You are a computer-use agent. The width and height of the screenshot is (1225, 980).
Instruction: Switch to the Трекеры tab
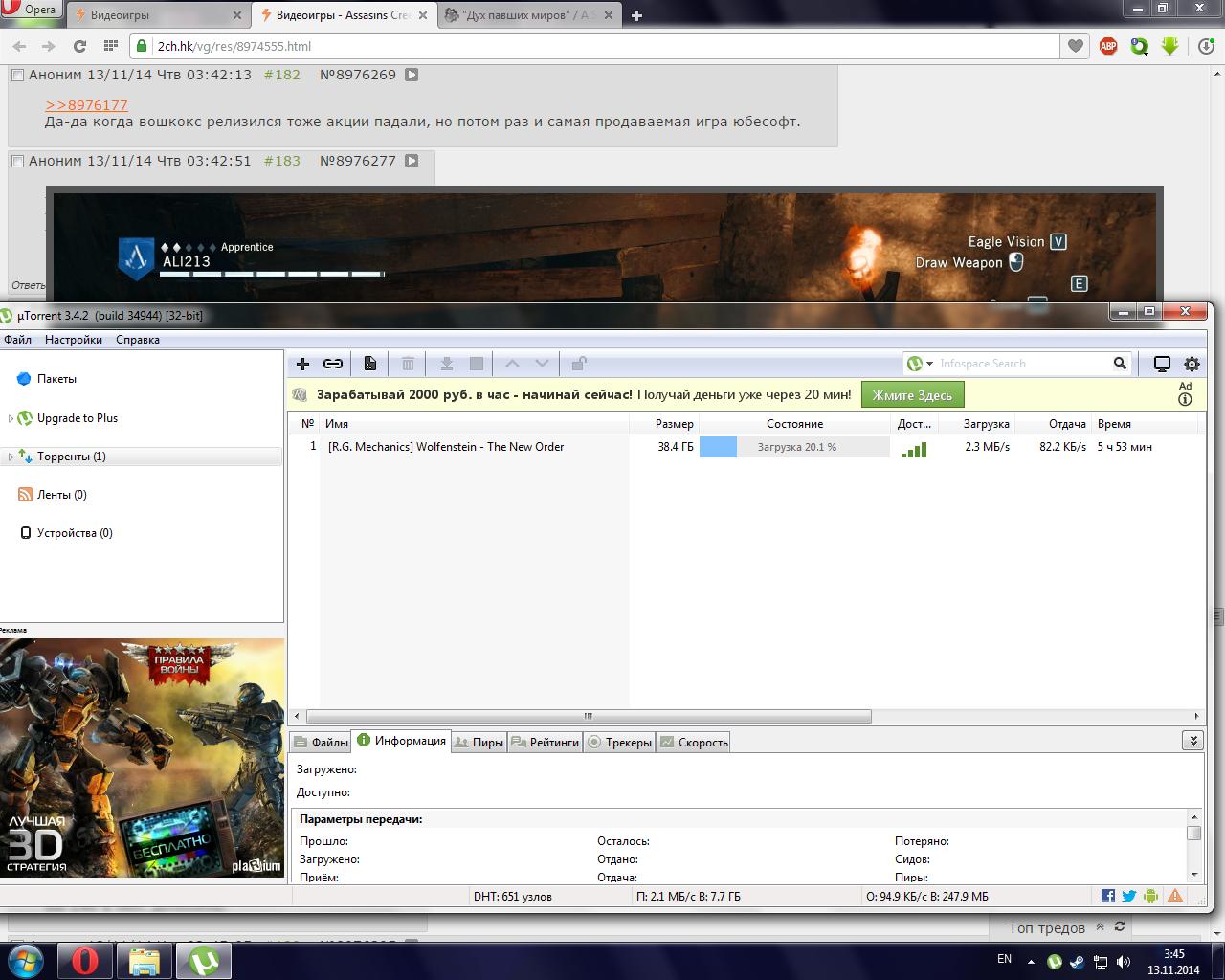pos(619,743)
